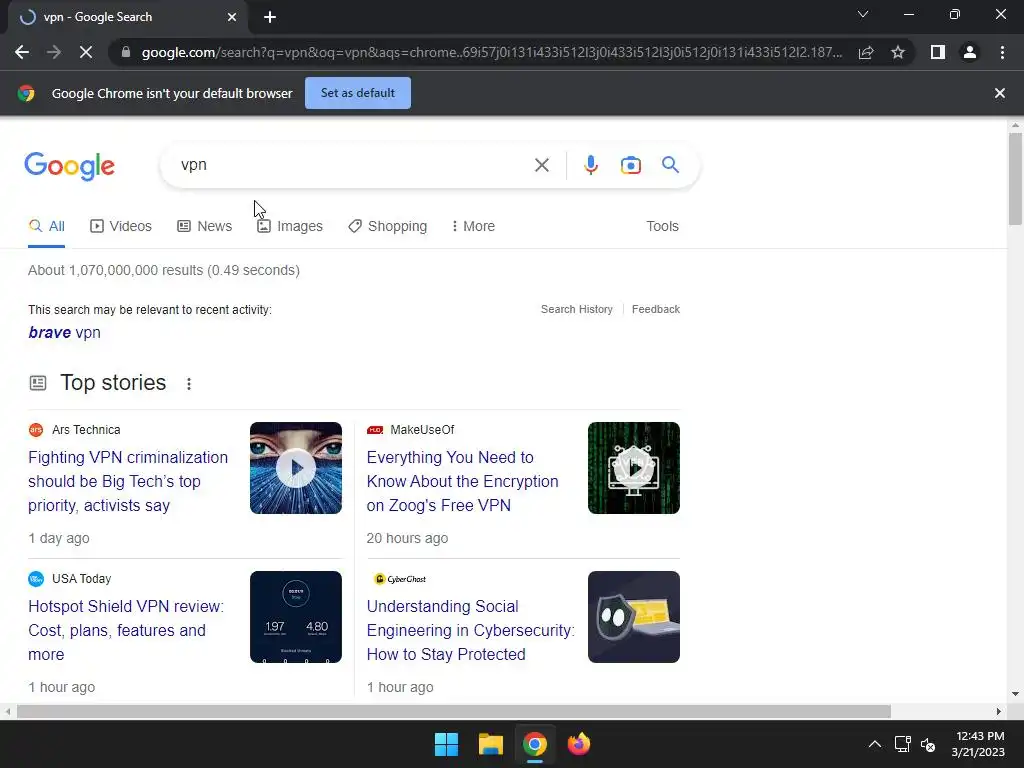The image size is (1024, 768).
Task: Click the vertical scrollbar thumb
Action: [x=1015, y=178]
